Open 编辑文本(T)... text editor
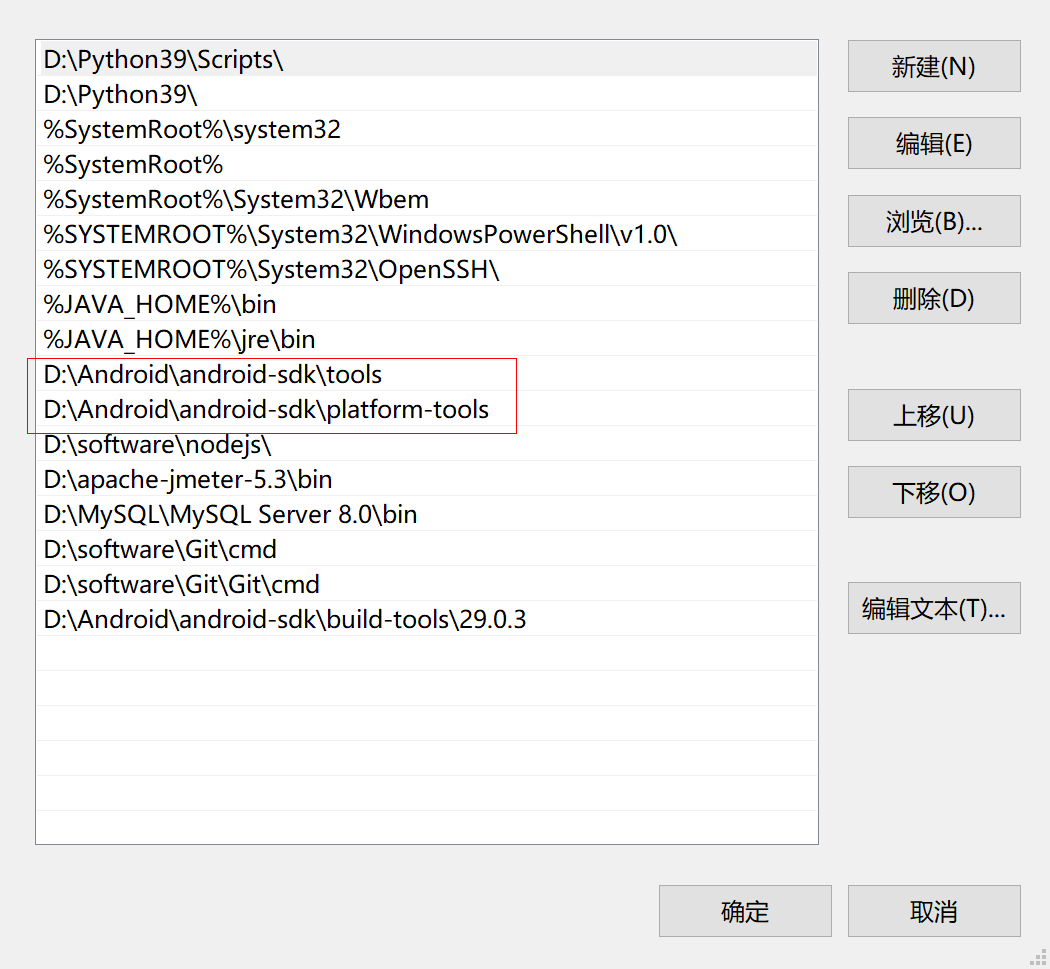This screenshot has width=1050, height=969. pyautogui.click(x=934, y=608)
